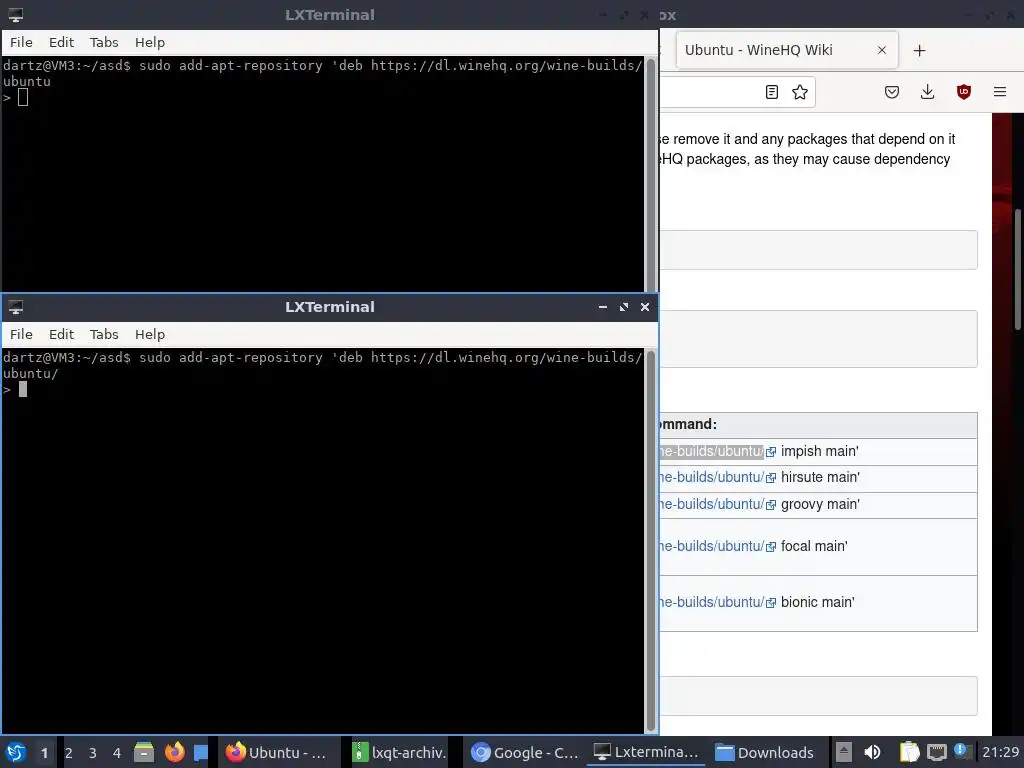
Task: Click external link icon beside impish main
Action: (771, 452)
